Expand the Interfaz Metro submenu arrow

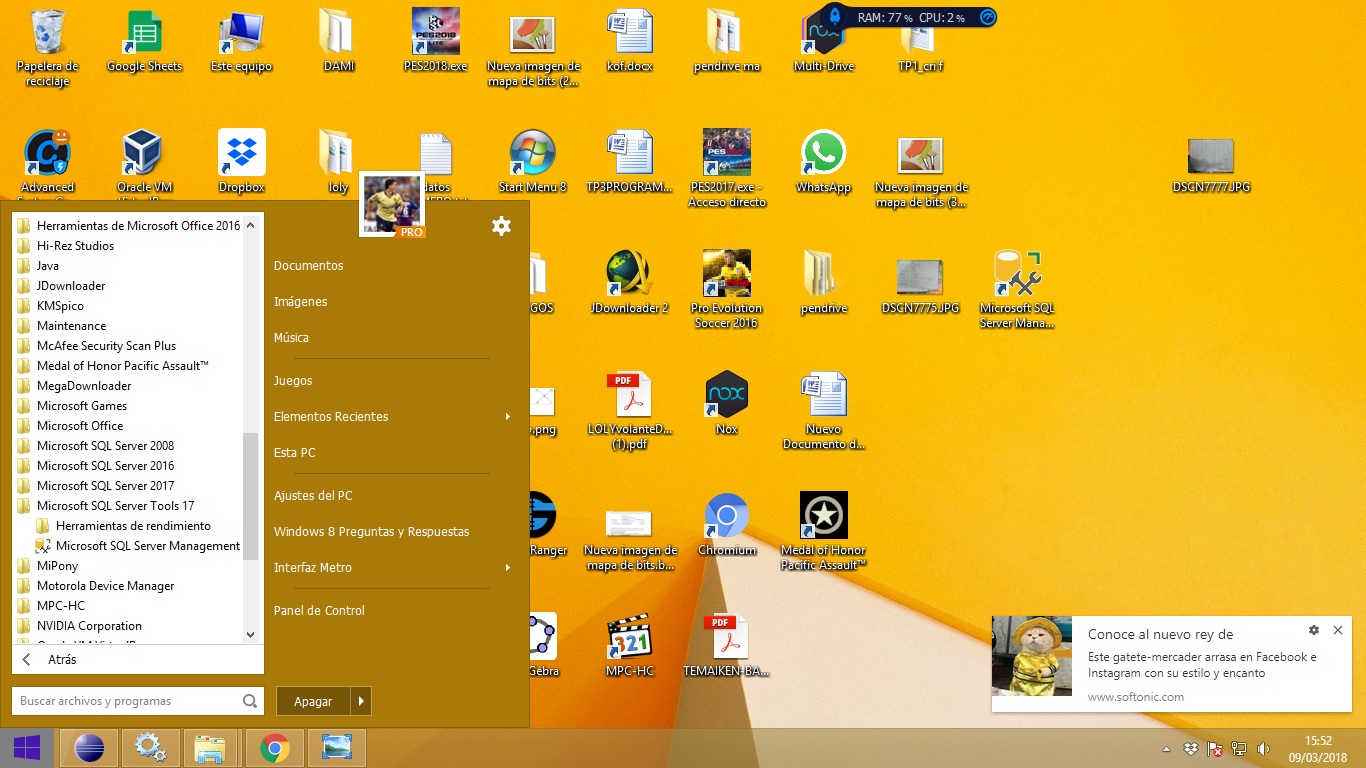tap(508, 568)
